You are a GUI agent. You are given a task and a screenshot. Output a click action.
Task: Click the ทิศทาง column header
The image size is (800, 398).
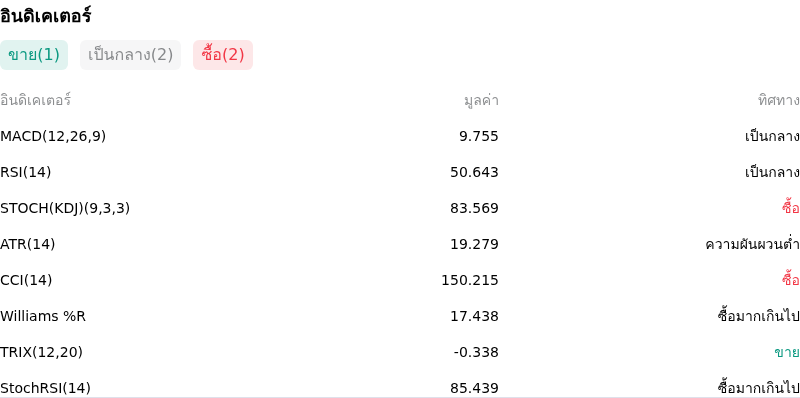point(779,101)
